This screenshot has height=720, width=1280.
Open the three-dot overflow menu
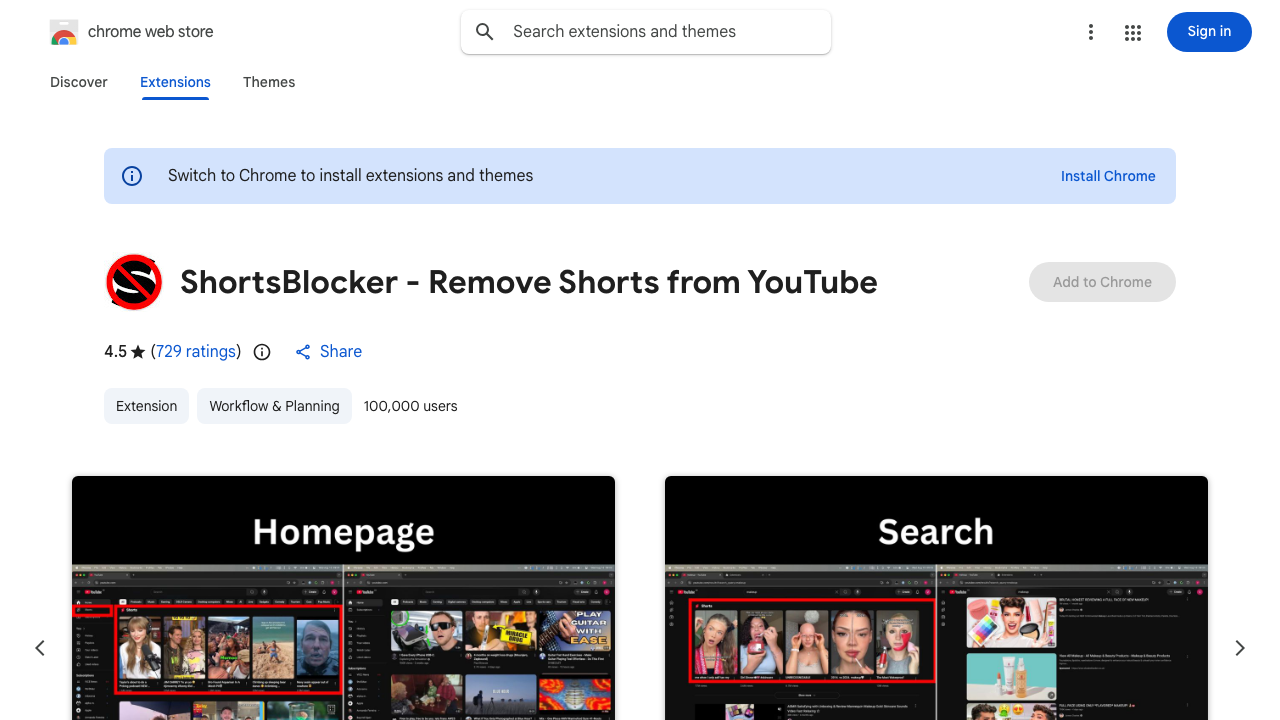click(1091, 32)
